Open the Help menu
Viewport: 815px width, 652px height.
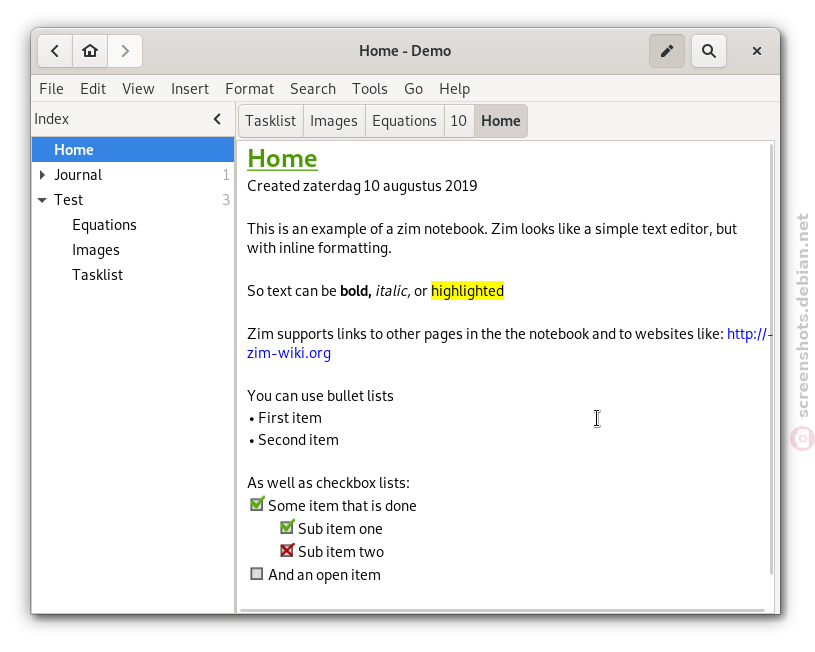pos(454,89)
